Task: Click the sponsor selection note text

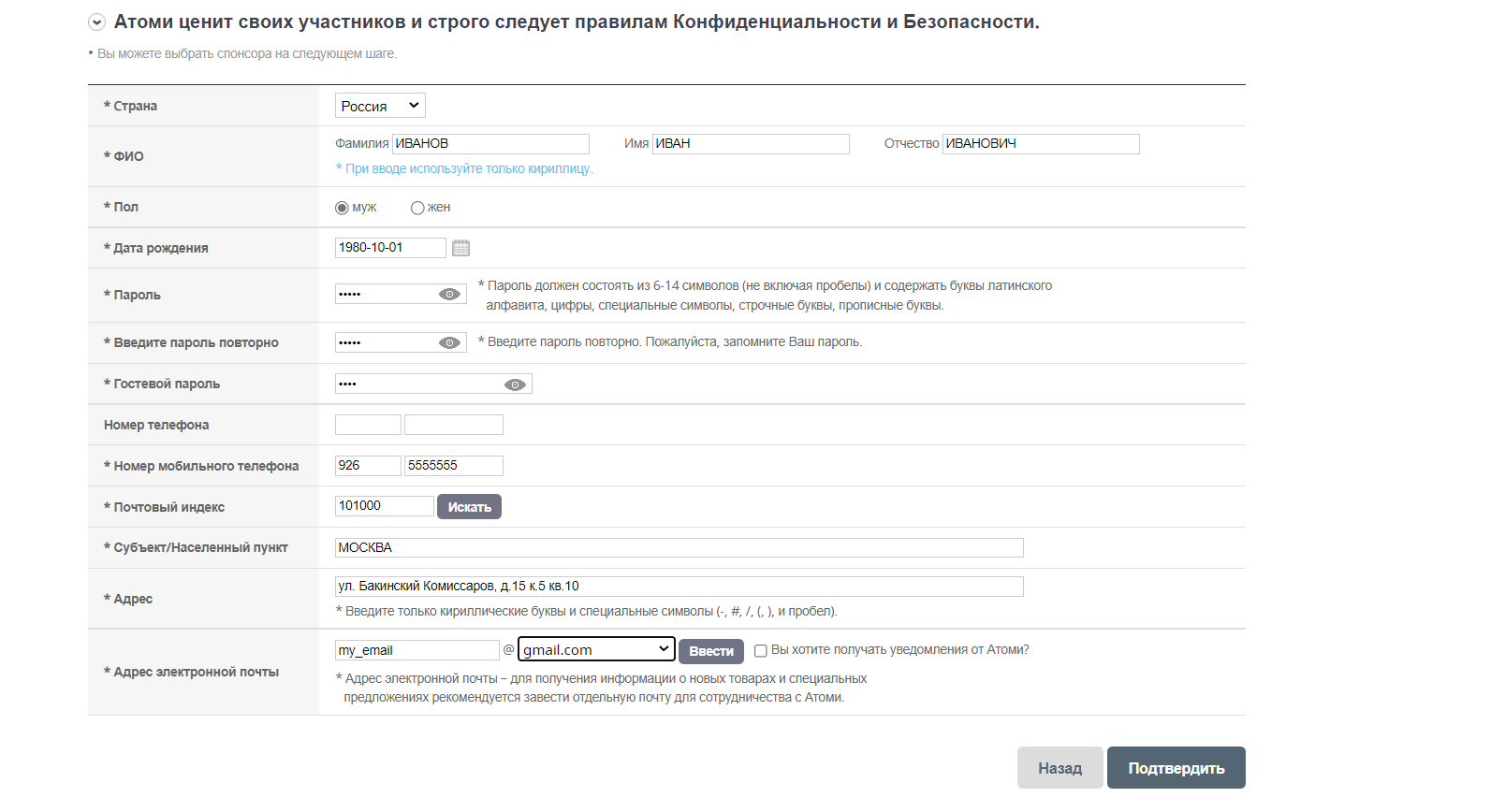Action: [247, 54]
